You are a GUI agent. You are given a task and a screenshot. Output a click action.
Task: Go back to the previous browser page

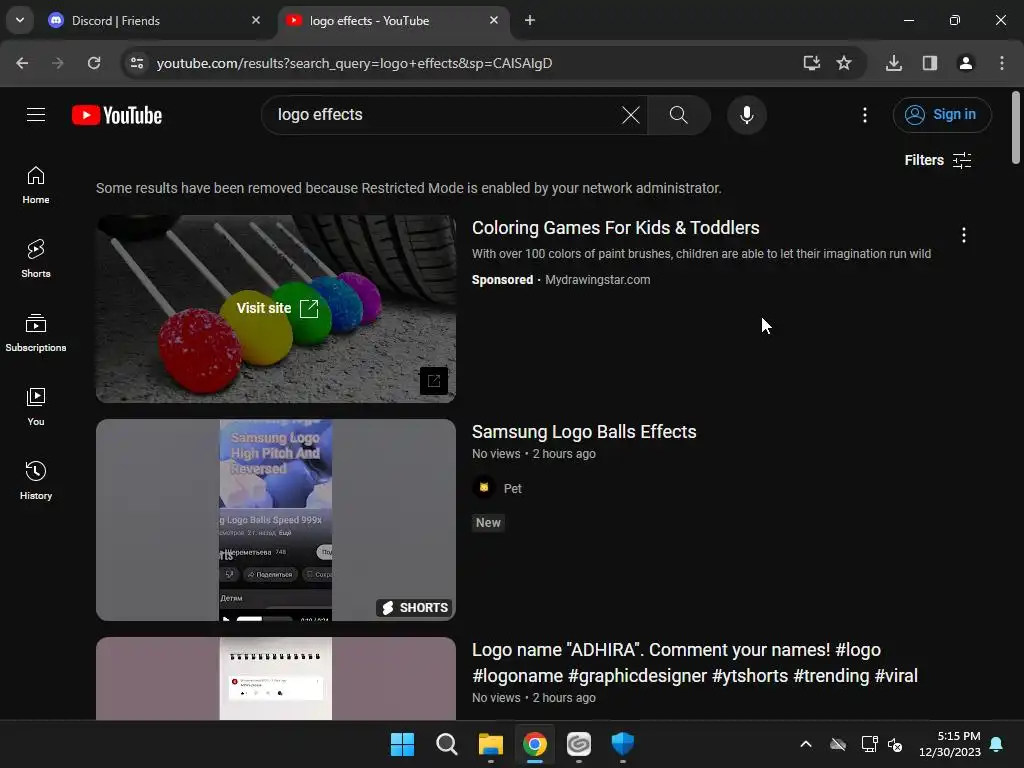[22, 63]
